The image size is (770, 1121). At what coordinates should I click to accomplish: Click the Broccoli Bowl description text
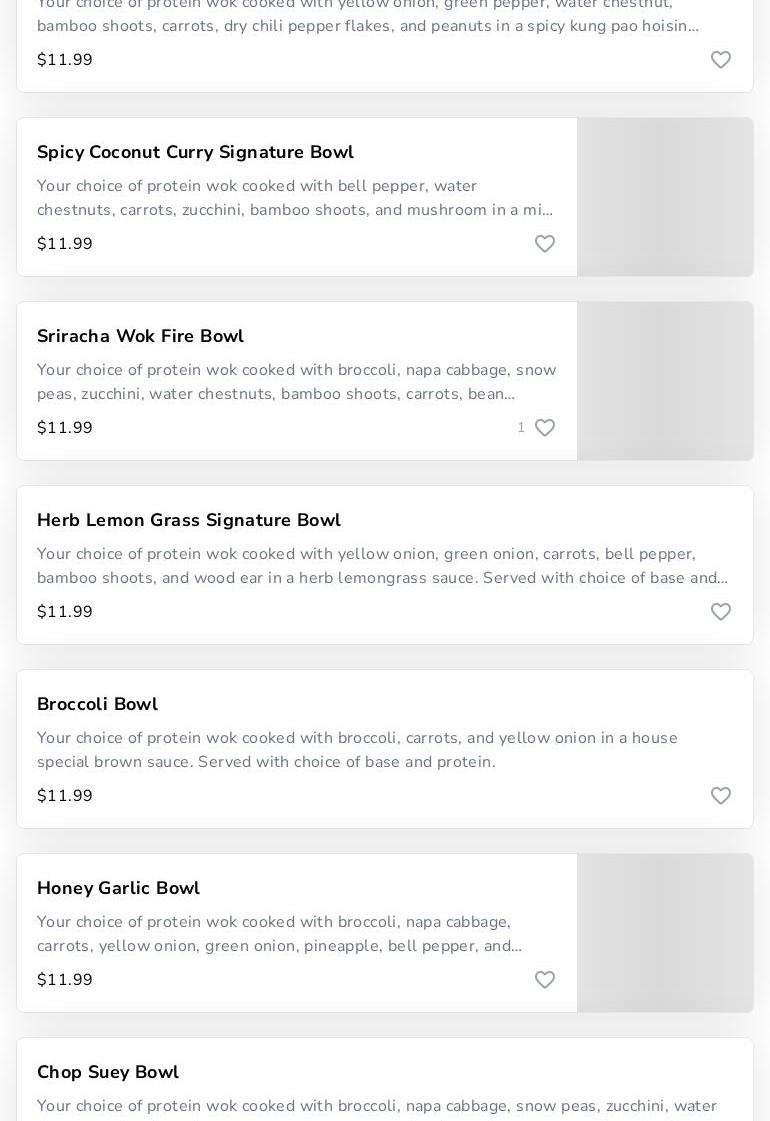tap(357, 750)
